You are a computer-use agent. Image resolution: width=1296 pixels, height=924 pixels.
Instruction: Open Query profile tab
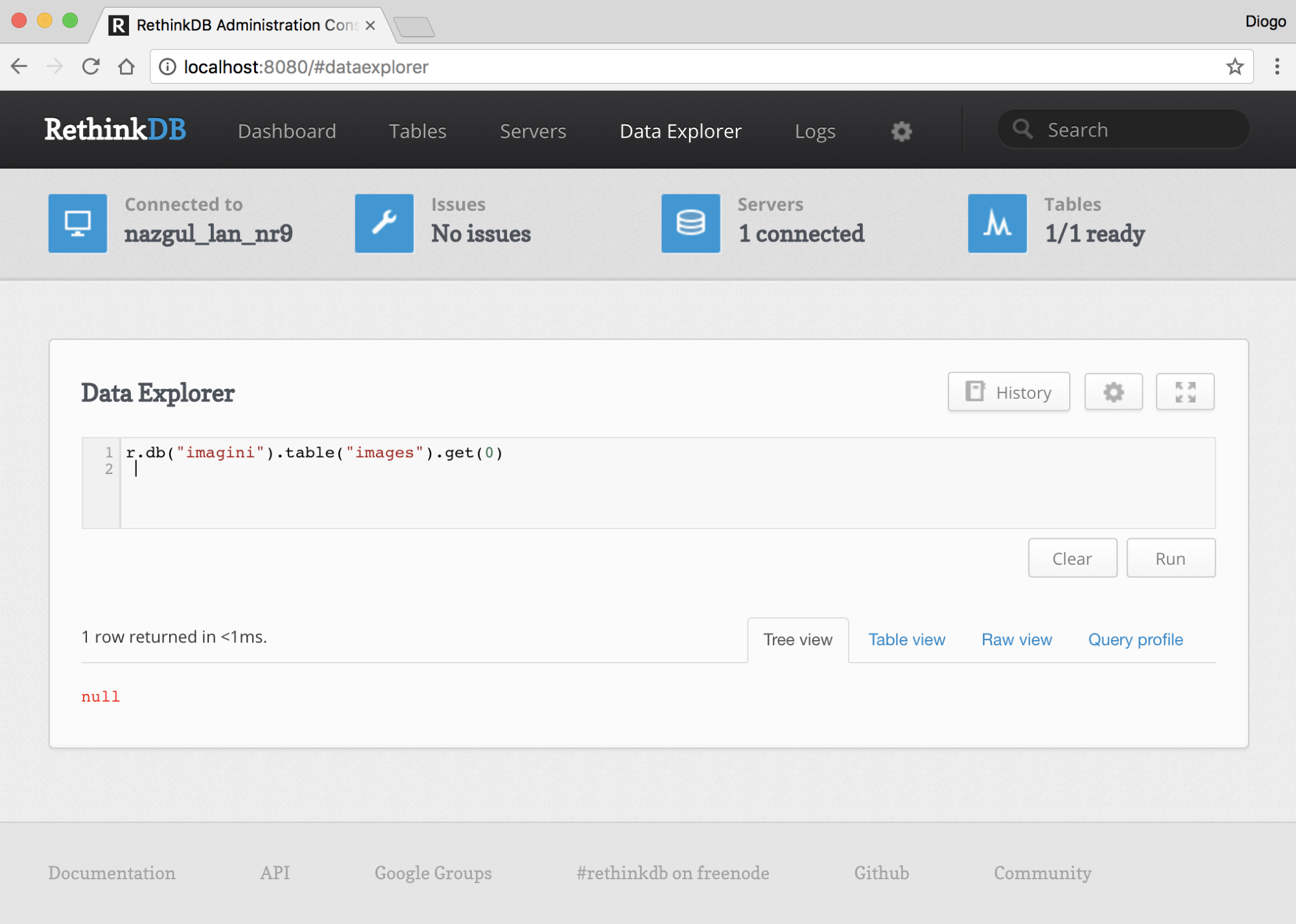pos(1135,640)
